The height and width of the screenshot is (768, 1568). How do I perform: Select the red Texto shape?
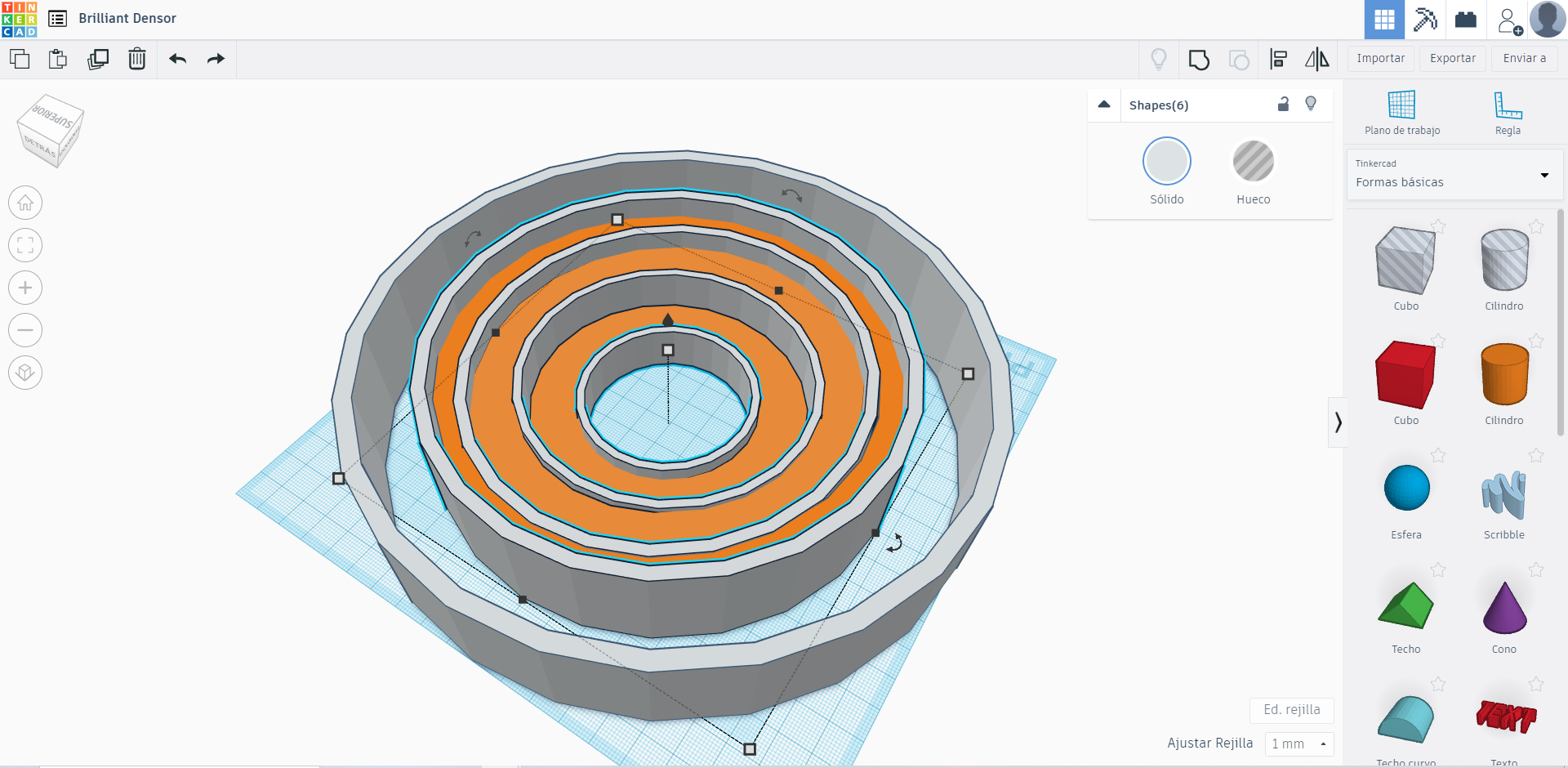pyautogui.click(x=1505, y=717)
